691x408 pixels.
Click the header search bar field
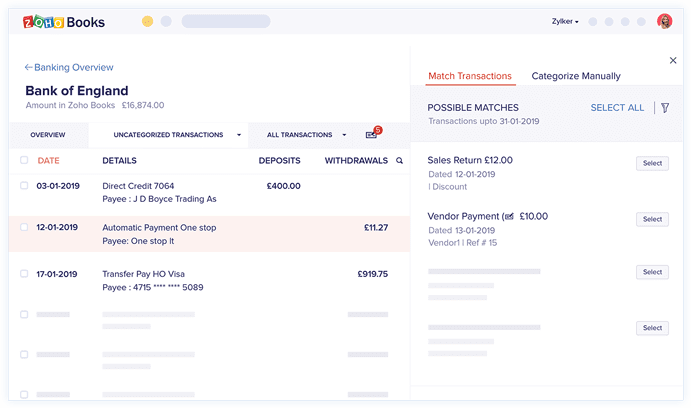click(x=226, y=21)
